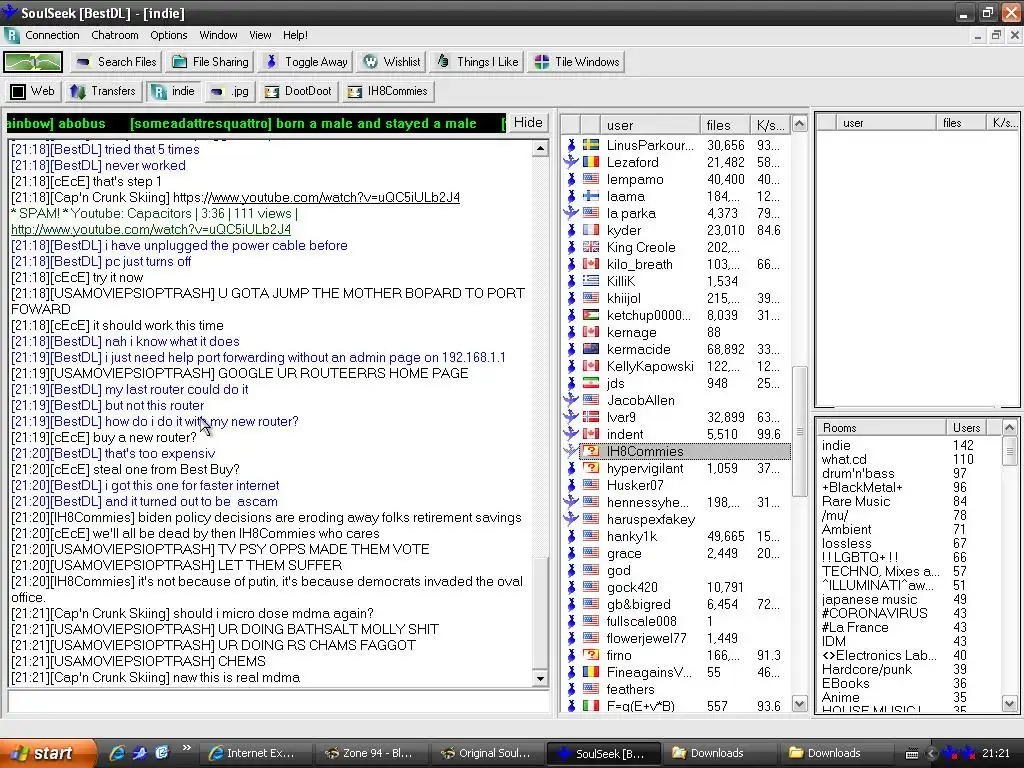Sort user list by the files column
The image size is (1024, 768).
click(x=725, y=124)
